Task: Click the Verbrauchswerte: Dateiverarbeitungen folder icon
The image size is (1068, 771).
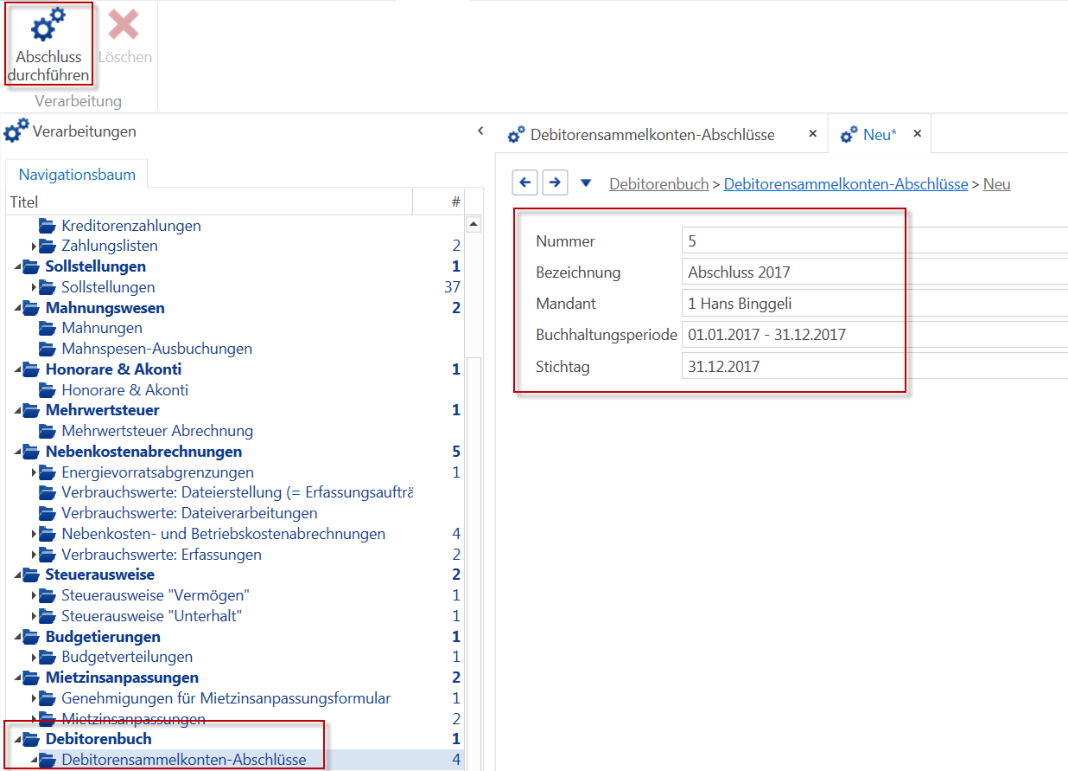Action: 47,513
